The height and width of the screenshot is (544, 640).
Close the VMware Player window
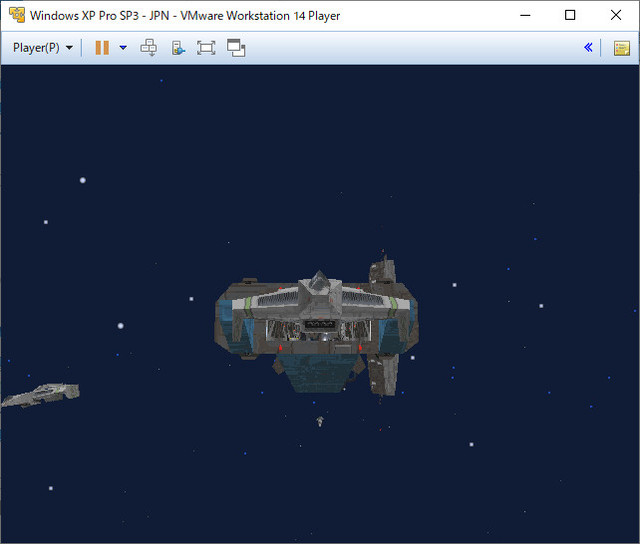[x=616, y=15]
